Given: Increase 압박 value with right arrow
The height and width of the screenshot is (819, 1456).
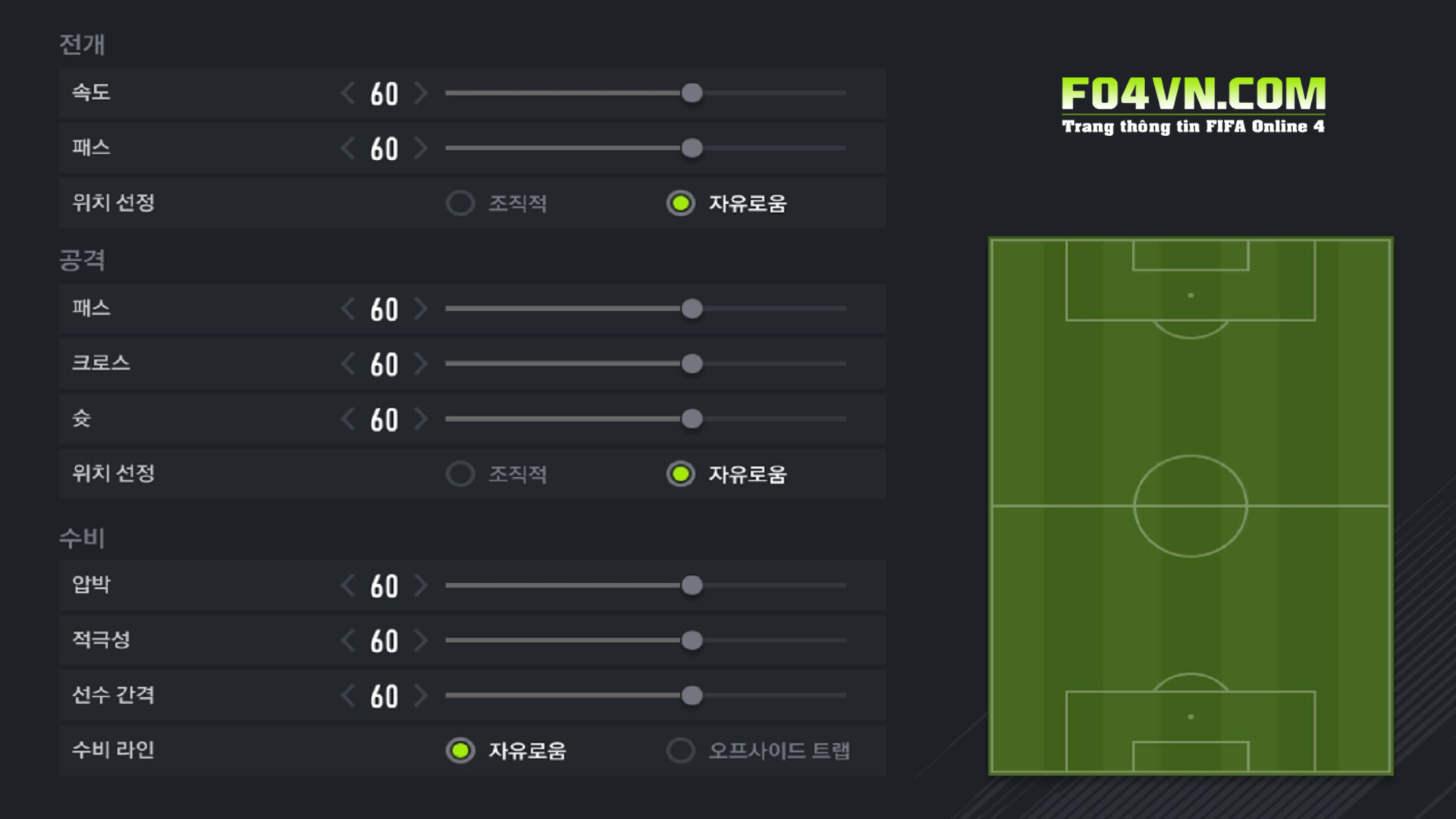Looking at the screenshot, I should 421,585.
